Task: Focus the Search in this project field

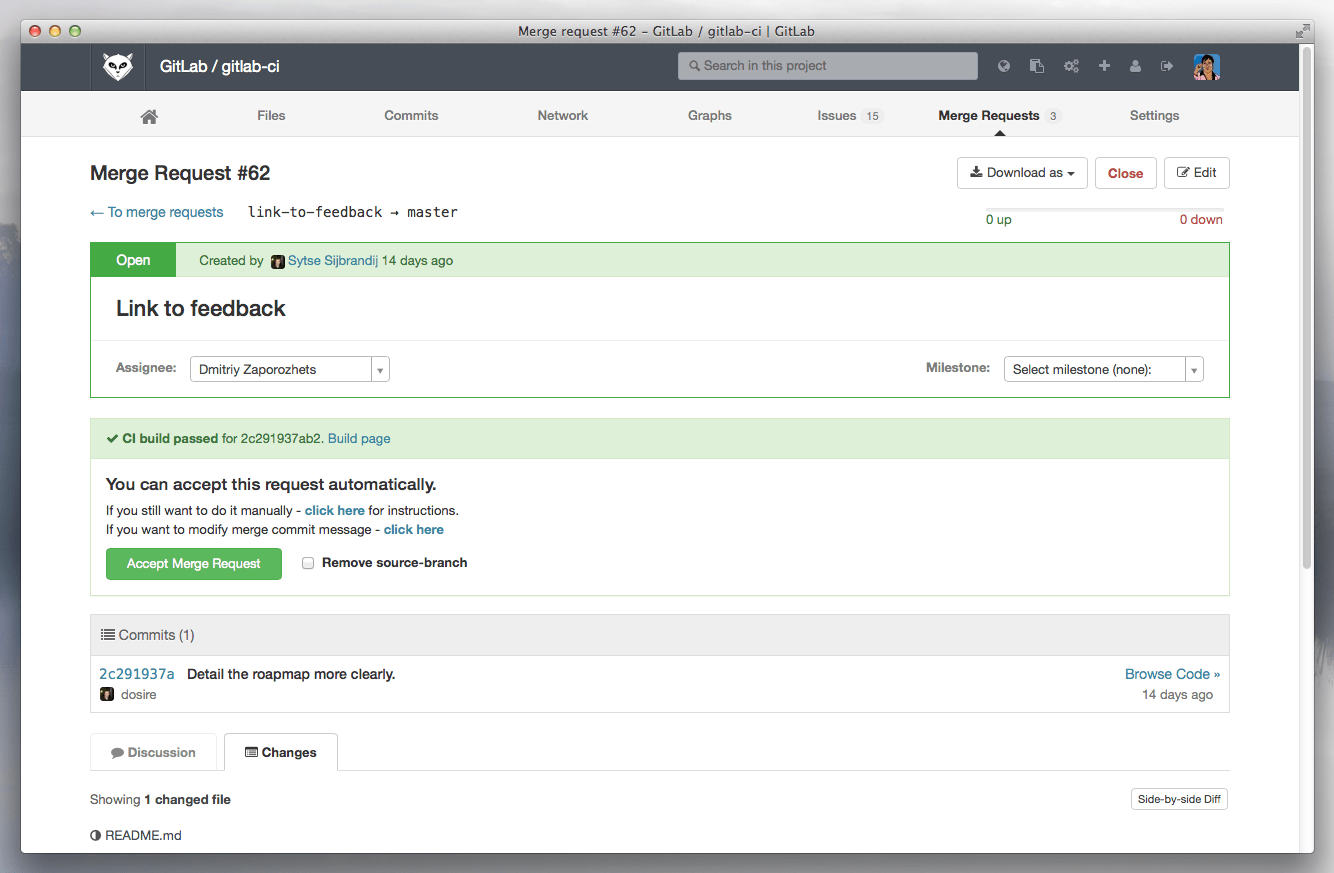Action: click(x=828, y=66)
